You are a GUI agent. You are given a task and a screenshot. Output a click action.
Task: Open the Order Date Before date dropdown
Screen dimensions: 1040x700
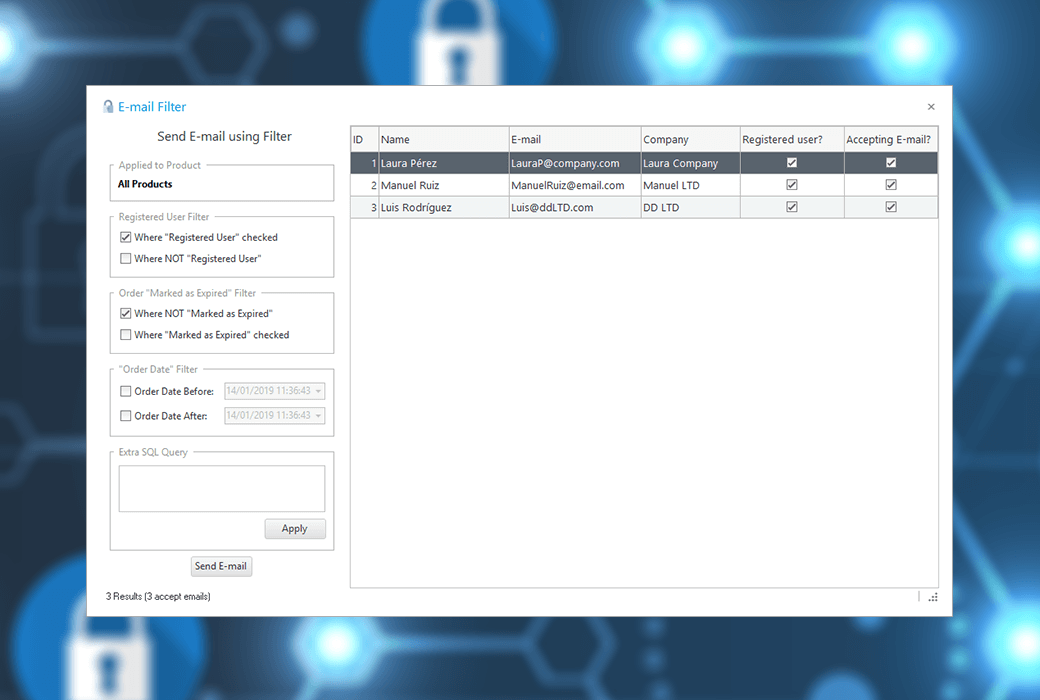318,391
